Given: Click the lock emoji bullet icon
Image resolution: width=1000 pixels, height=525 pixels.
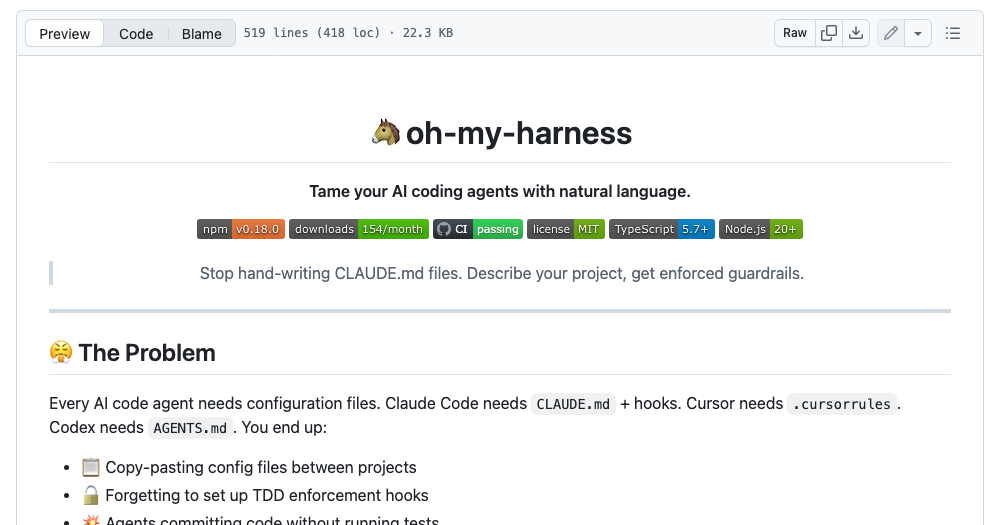Looking at the screenshot, I should [91, 496].
